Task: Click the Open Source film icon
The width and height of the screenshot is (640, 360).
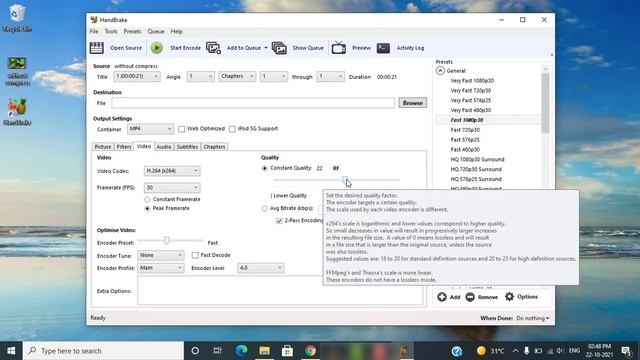Action: [97, 48]
